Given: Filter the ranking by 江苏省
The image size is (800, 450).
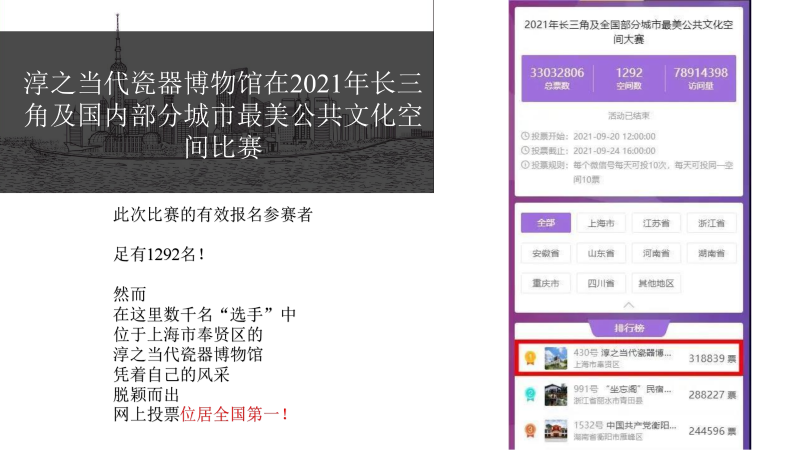Looking at the screenshot, I should pos(656,223).
